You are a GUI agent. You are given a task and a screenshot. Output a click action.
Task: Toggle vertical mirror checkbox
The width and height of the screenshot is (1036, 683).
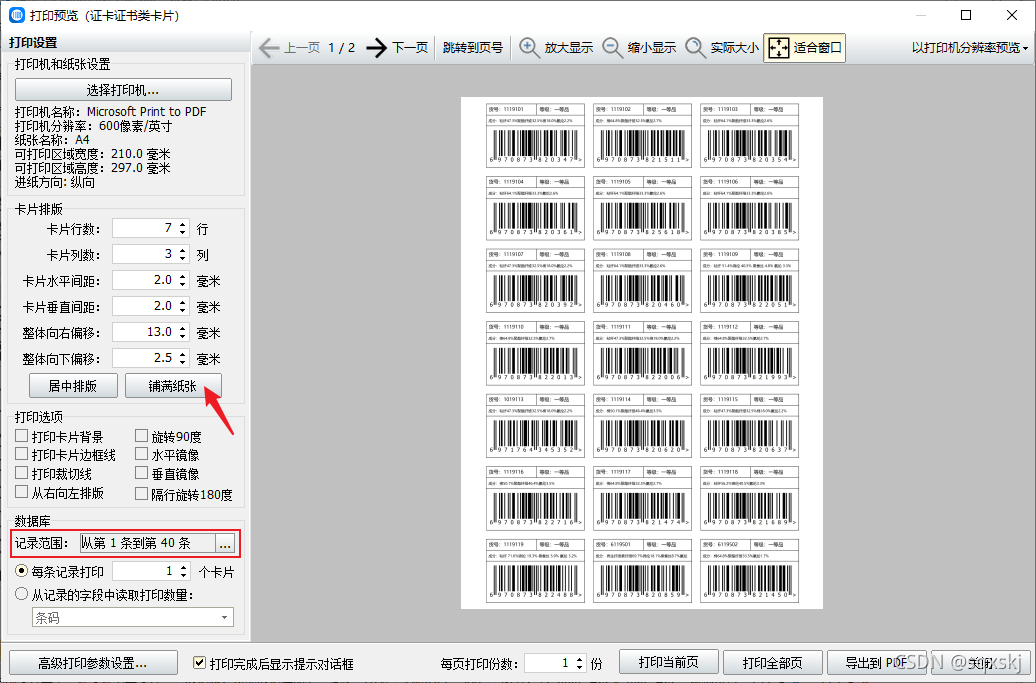141,474
